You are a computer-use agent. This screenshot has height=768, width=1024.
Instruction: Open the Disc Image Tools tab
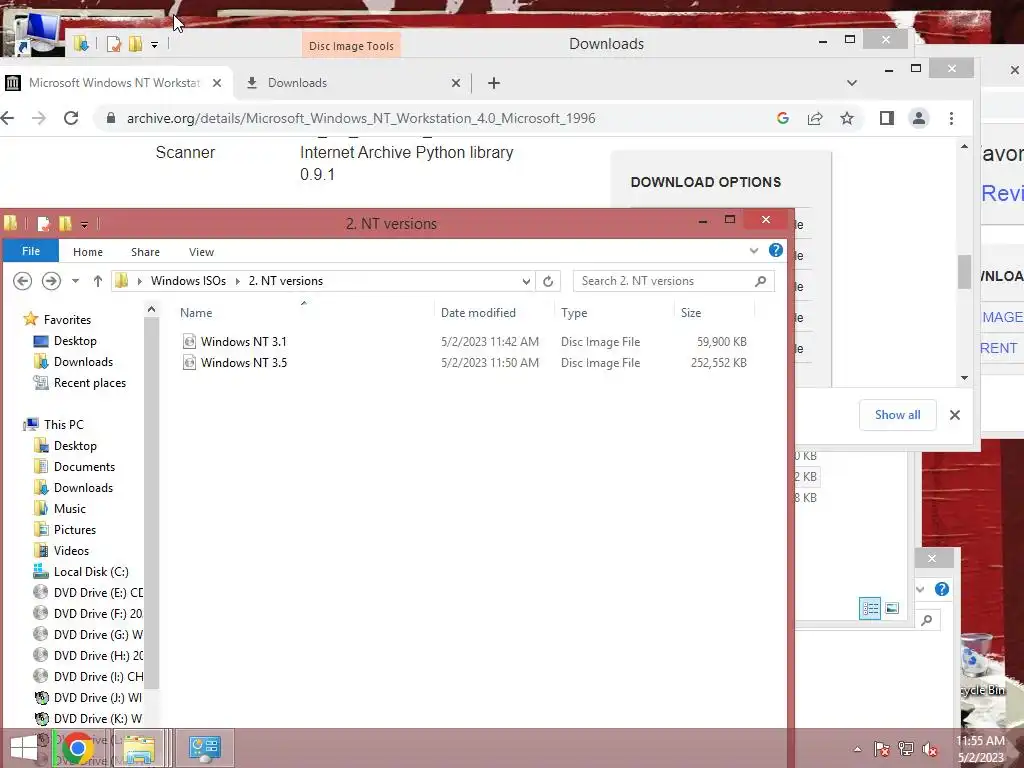[x=351, y=46]
